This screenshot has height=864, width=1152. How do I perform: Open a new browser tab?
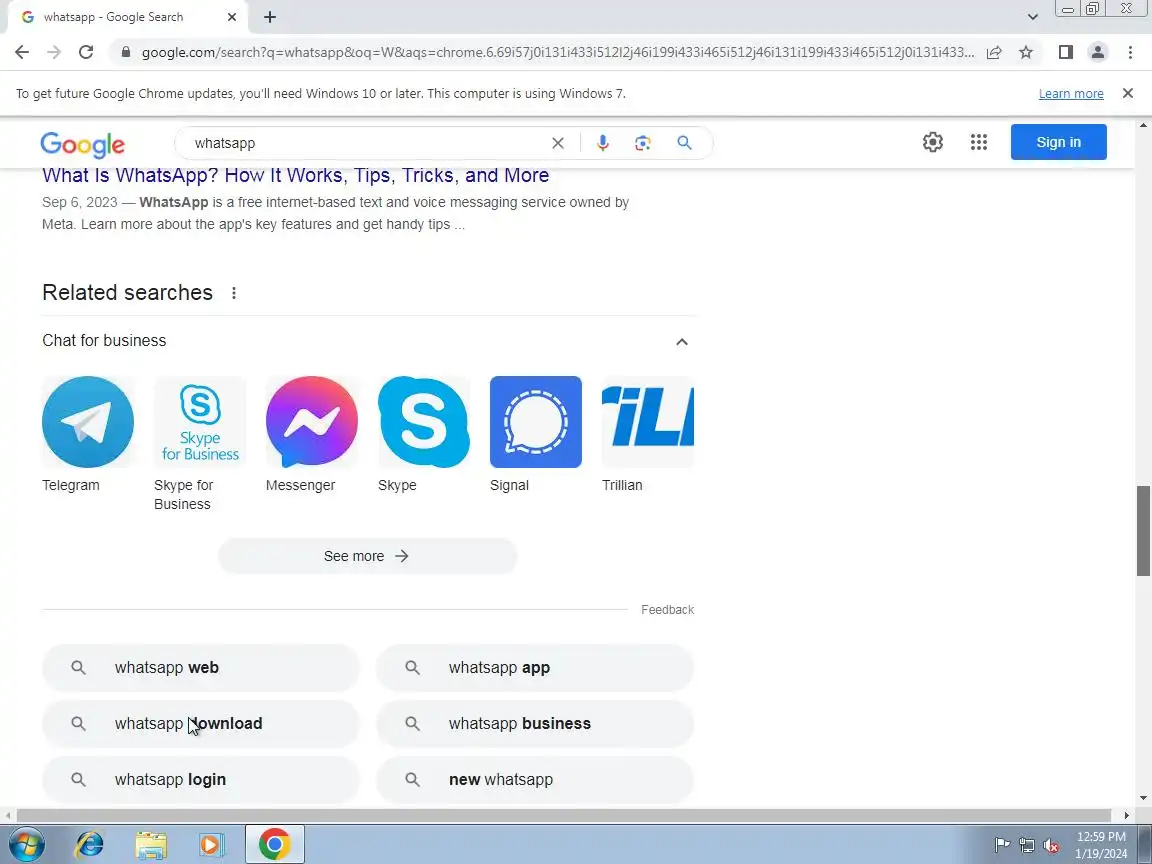click(270, 17)
